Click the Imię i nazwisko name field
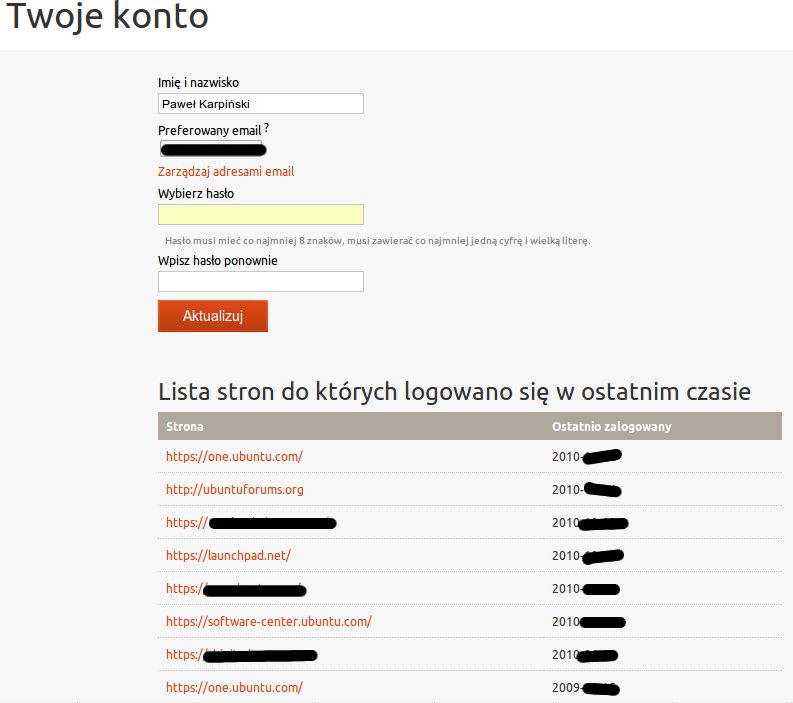793x703 pixels. point(260,103)
